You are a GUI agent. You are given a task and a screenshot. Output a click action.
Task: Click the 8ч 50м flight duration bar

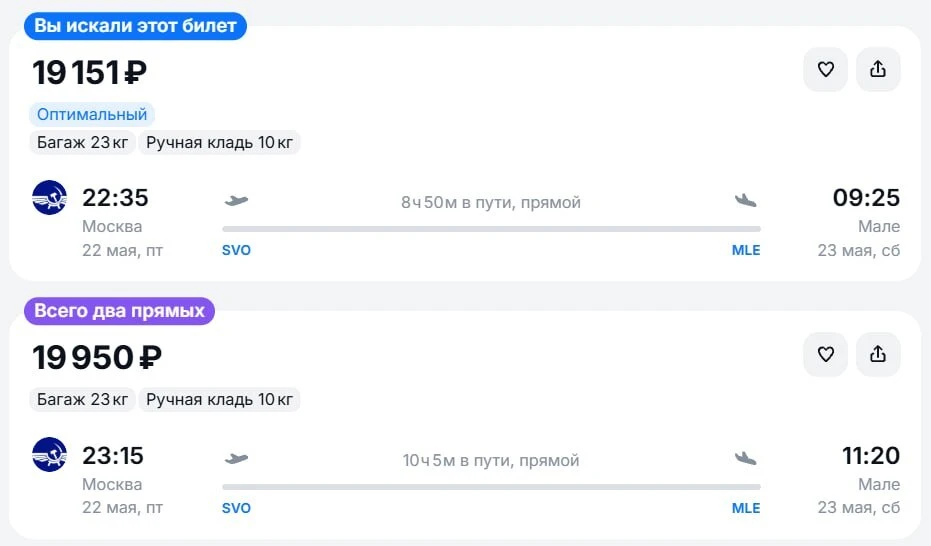click(491, 228)
